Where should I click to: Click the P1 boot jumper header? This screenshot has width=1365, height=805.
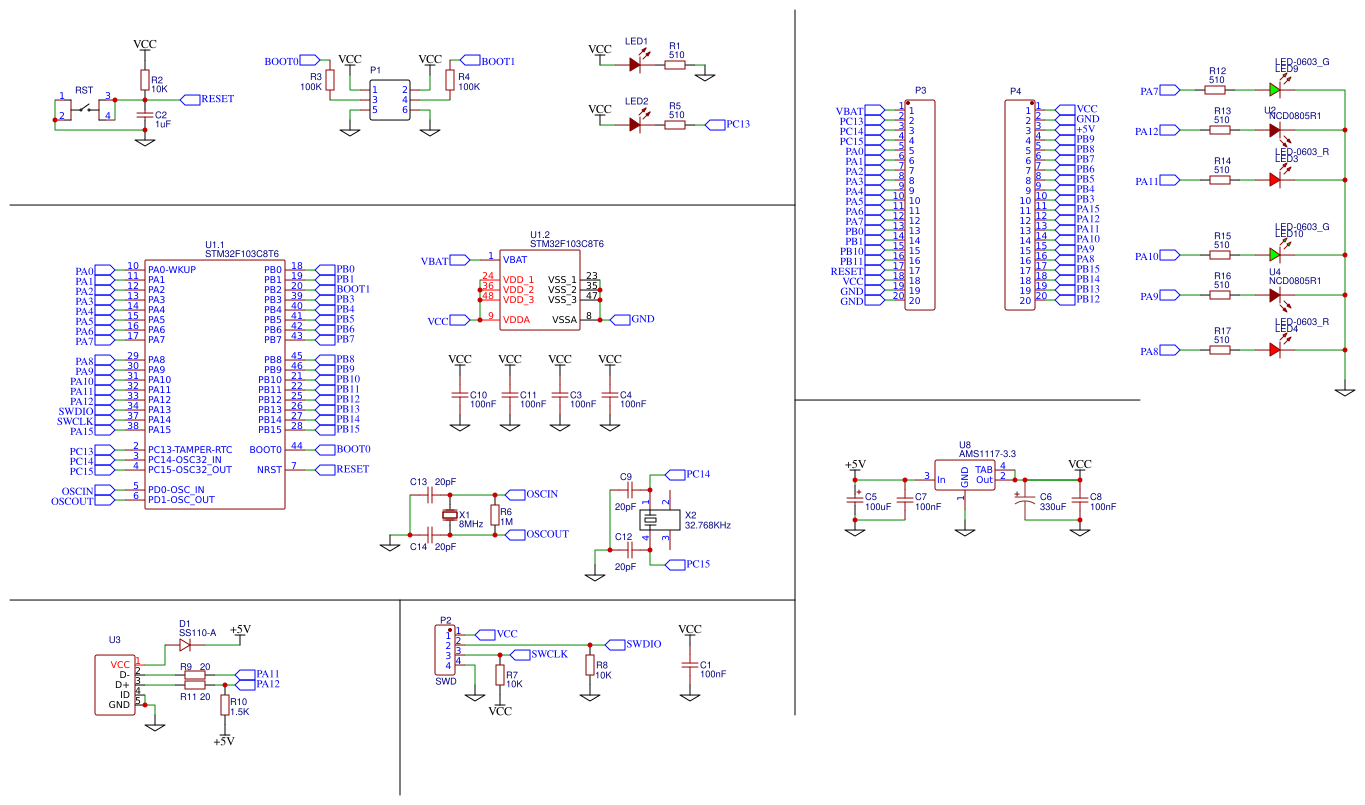click(x=389, y=100)
